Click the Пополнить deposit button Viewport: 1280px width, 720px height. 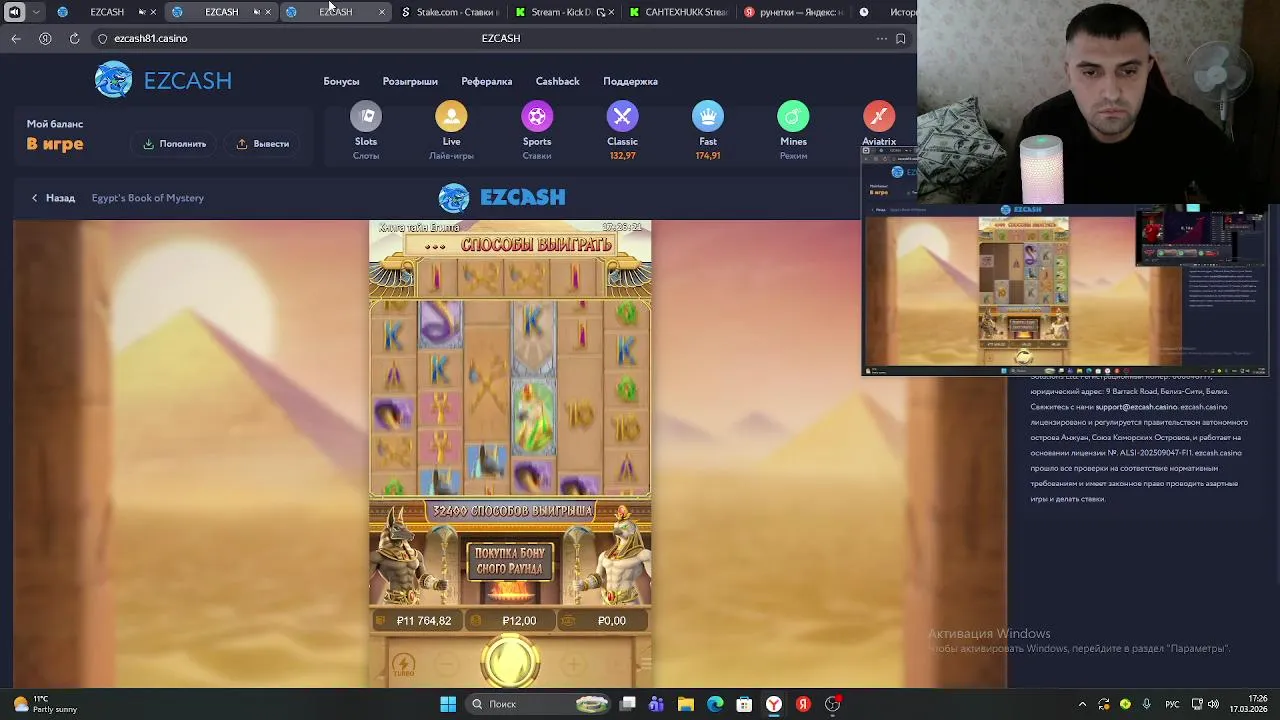click(x=174, y=144)
